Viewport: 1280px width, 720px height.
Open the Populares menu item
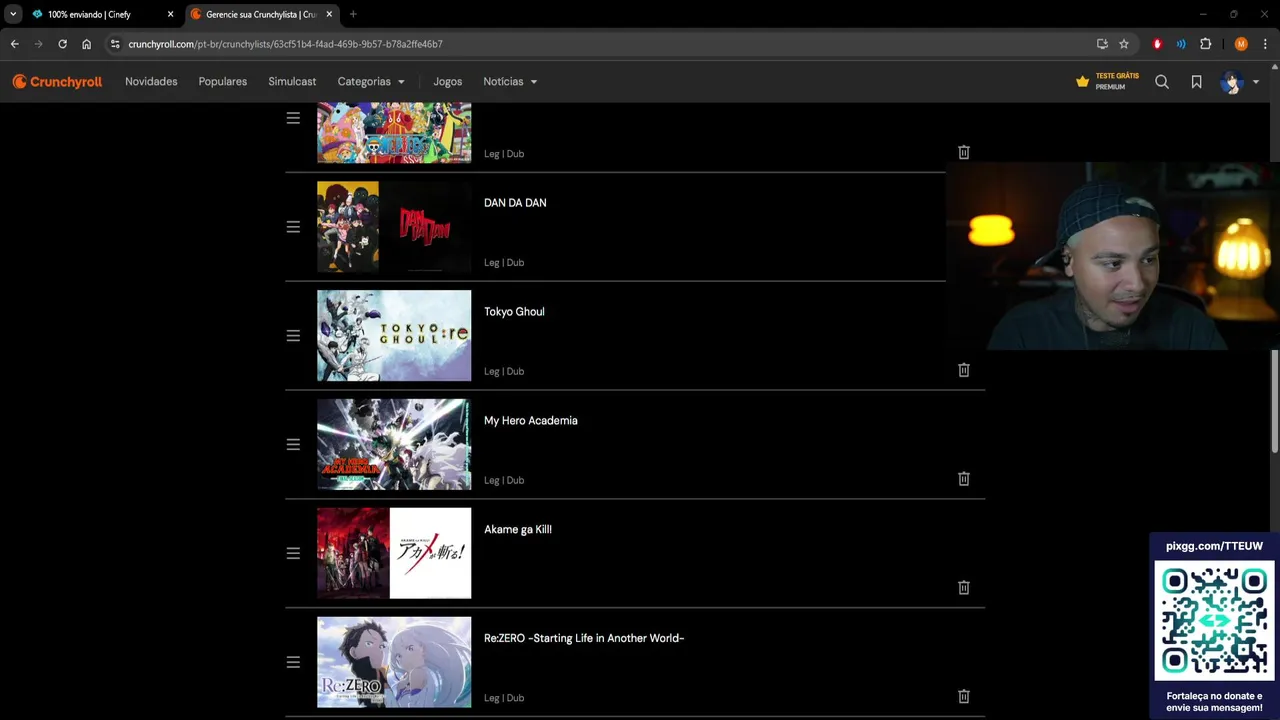click(x=223, y=82)
